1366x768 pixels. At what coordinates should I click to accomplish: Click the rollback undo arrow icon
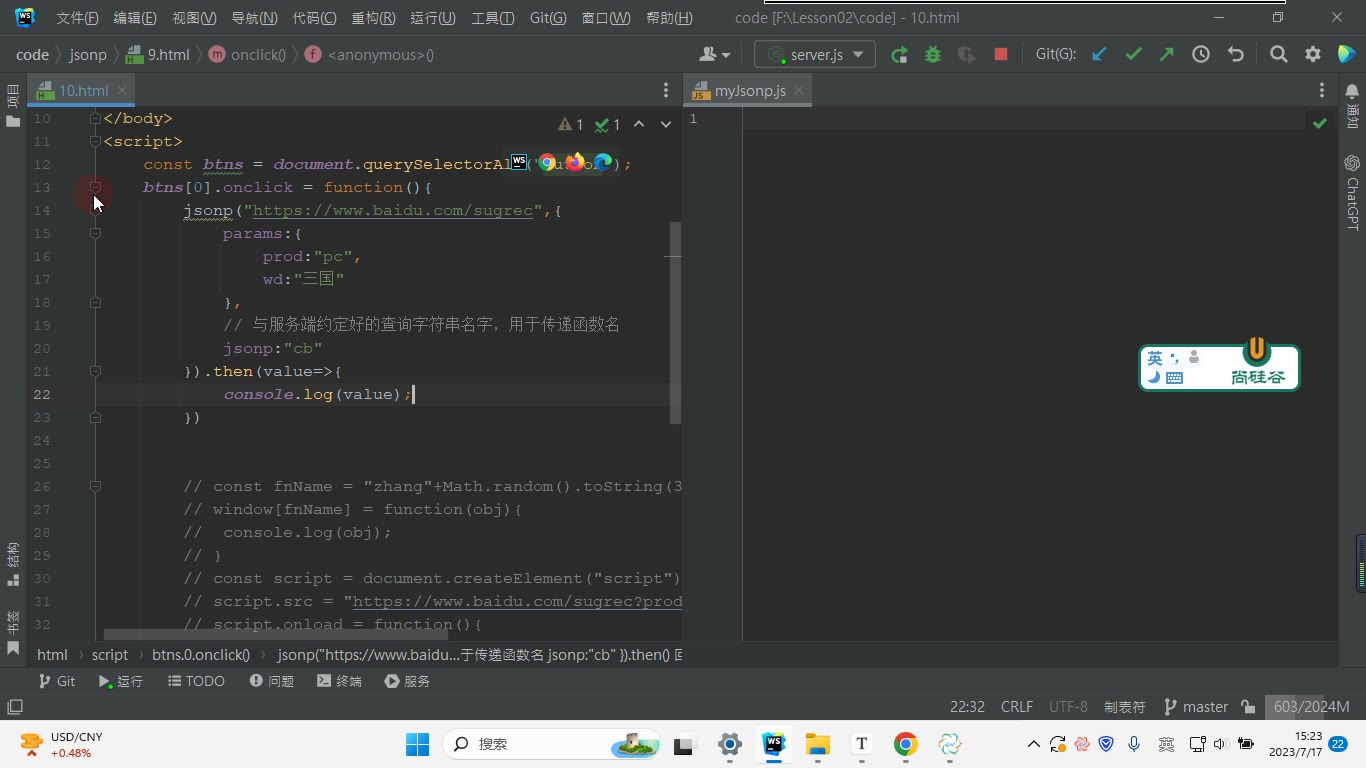[1236, 55]
